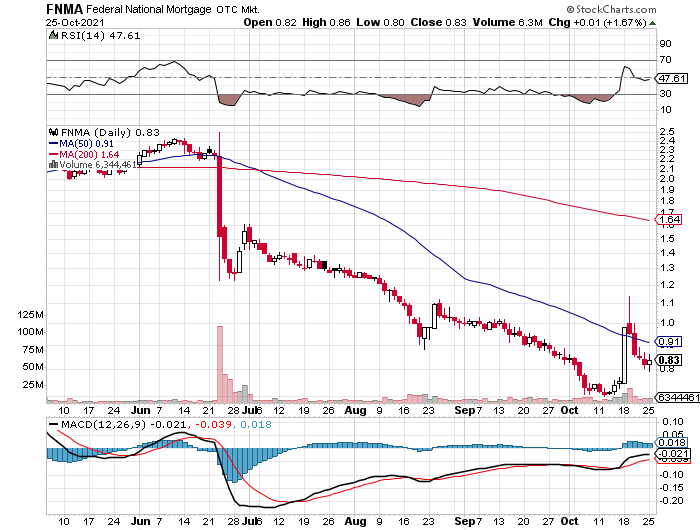The width and height of the screenshot is (700, 530).
Task: Click the 1.2 label on price axis
Action: click(x=667, y=285)
